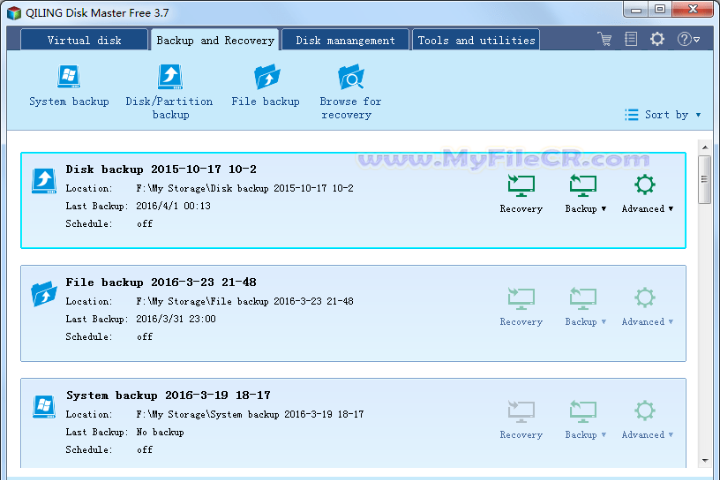
Task: Click the scrollbar up arrow
Action: pos(705,147)
